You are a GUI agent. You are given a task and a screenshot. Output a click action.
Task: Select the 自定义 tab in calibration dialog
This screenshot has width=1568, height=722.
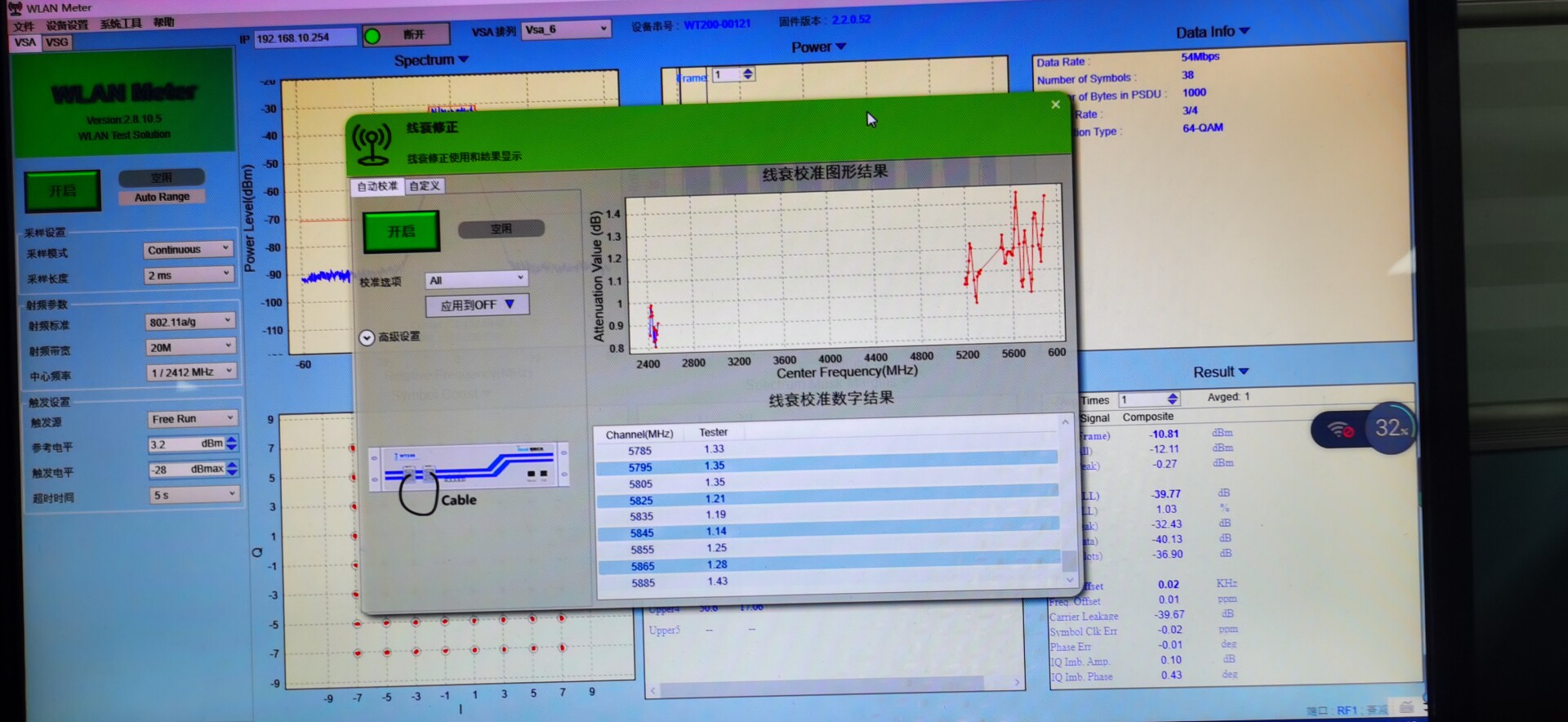tap(425, 186)
